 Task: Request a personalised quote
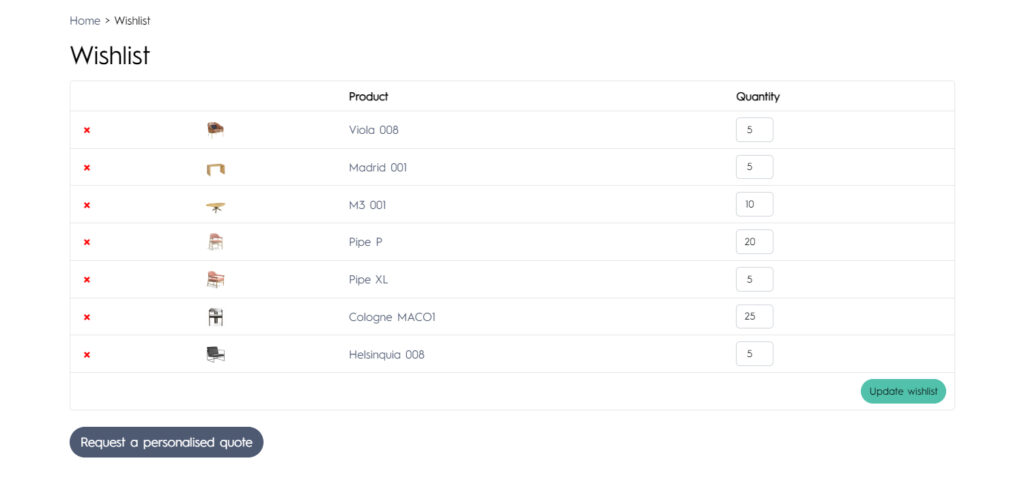pos(166,442)
